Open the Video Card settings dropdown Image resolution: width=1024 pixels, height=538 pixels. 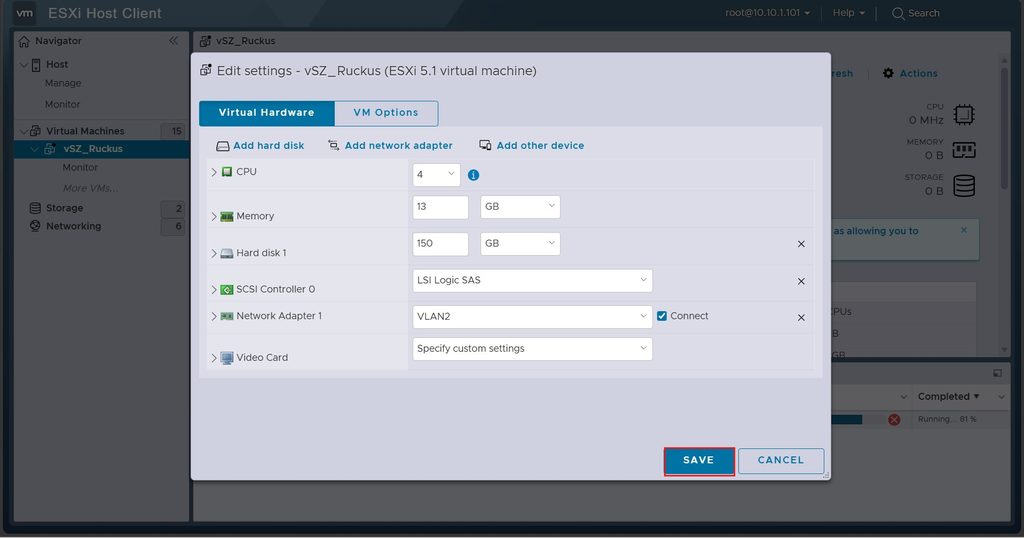pos(532,349)
